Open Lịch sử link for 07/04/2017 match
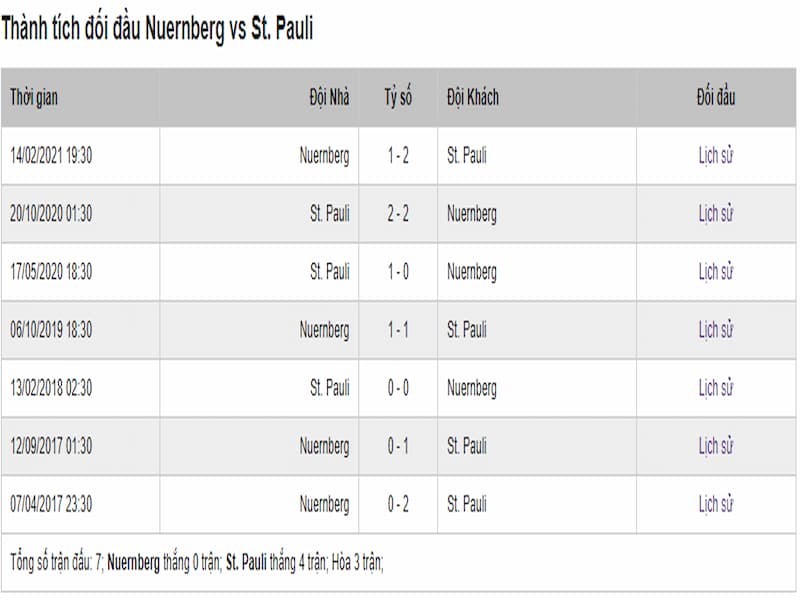Image resolution: width=800 pixels, height=600 pixels. tap(716, 505)
